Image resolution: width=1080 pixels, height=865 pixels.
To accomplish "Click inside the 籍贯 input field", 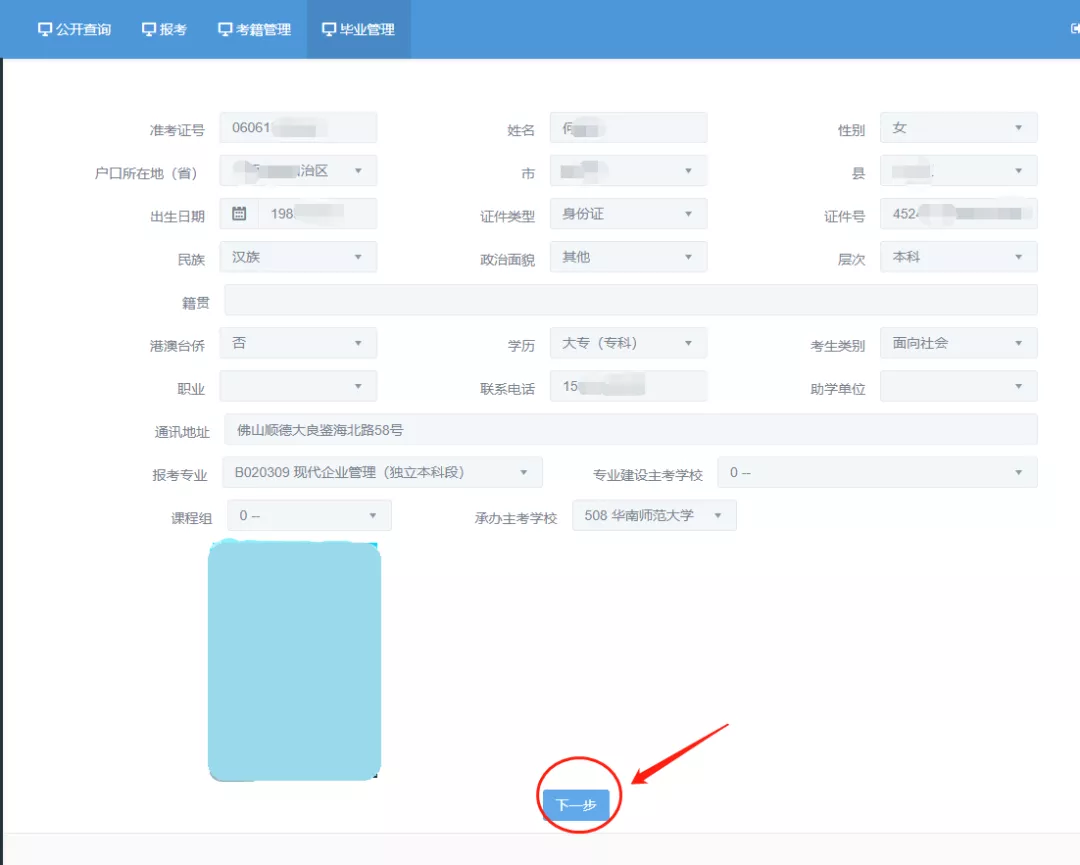I will (630, 299).
